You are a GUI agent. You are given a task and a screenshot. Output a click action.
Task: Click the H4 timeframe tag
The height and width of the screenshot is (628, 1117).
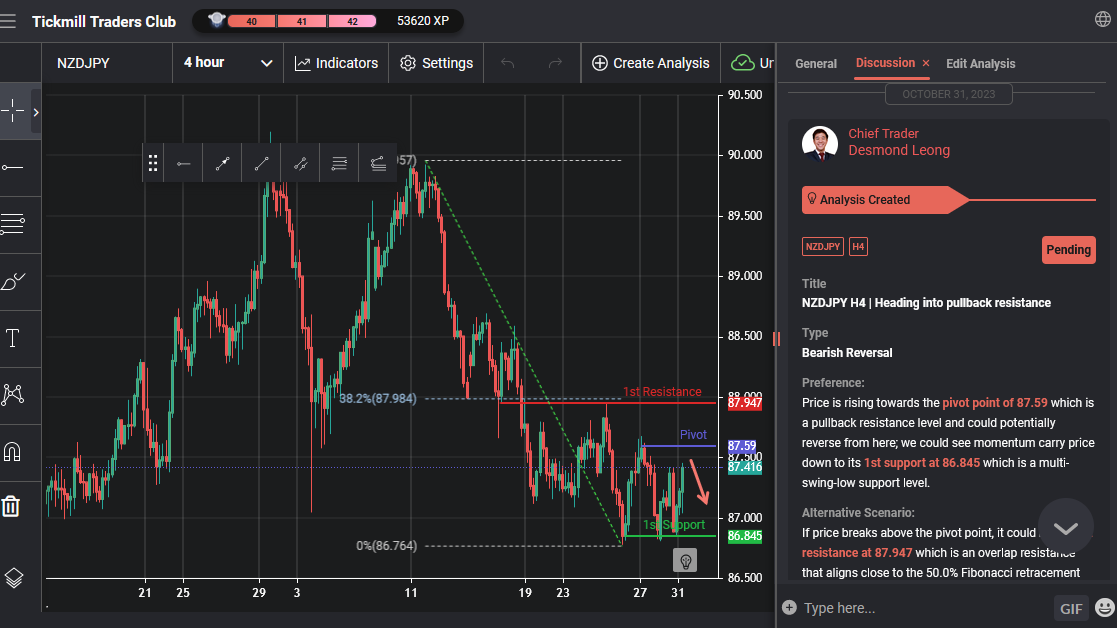point(858,246)
